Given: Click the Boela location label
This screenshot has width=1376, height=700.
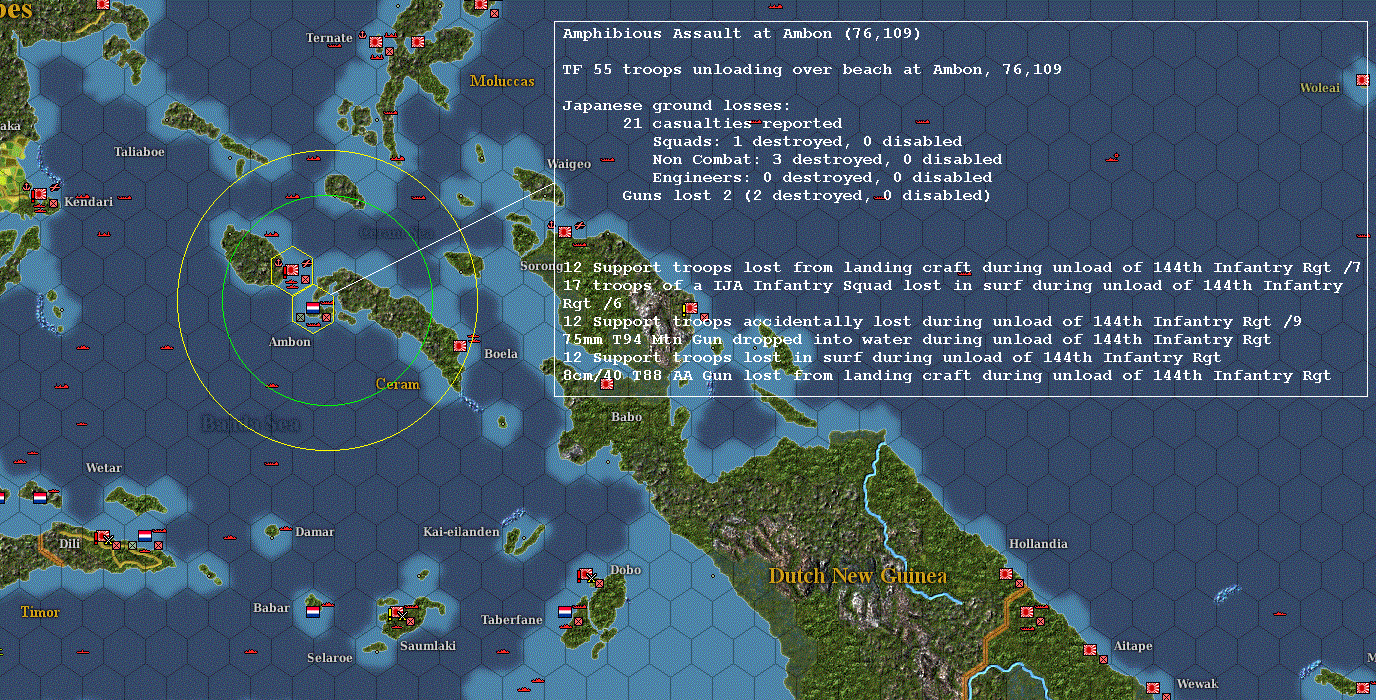Looking at the screenshot, I should tap(501, 354).
